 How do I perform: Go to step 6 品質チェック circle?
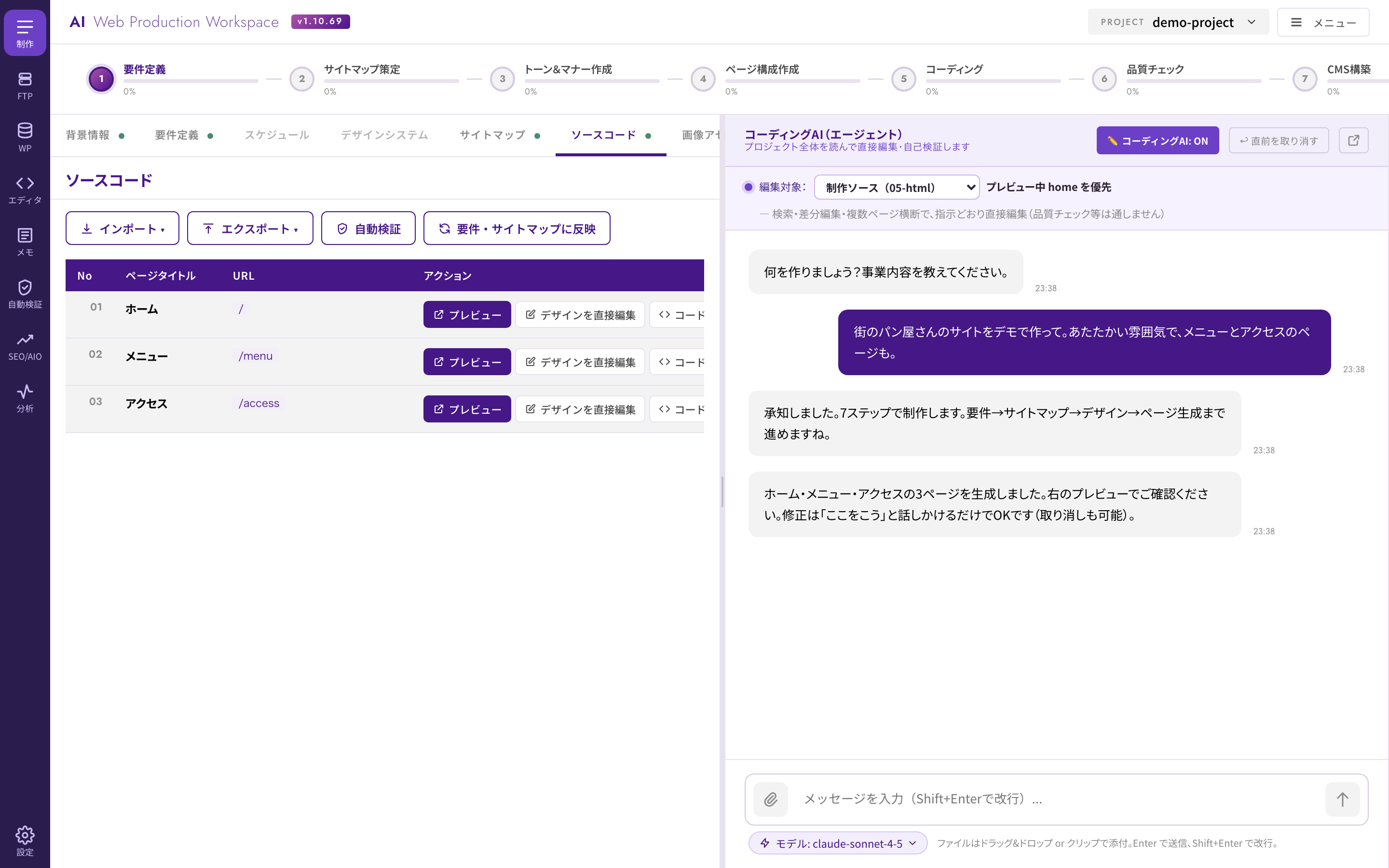pos(1104,79)
